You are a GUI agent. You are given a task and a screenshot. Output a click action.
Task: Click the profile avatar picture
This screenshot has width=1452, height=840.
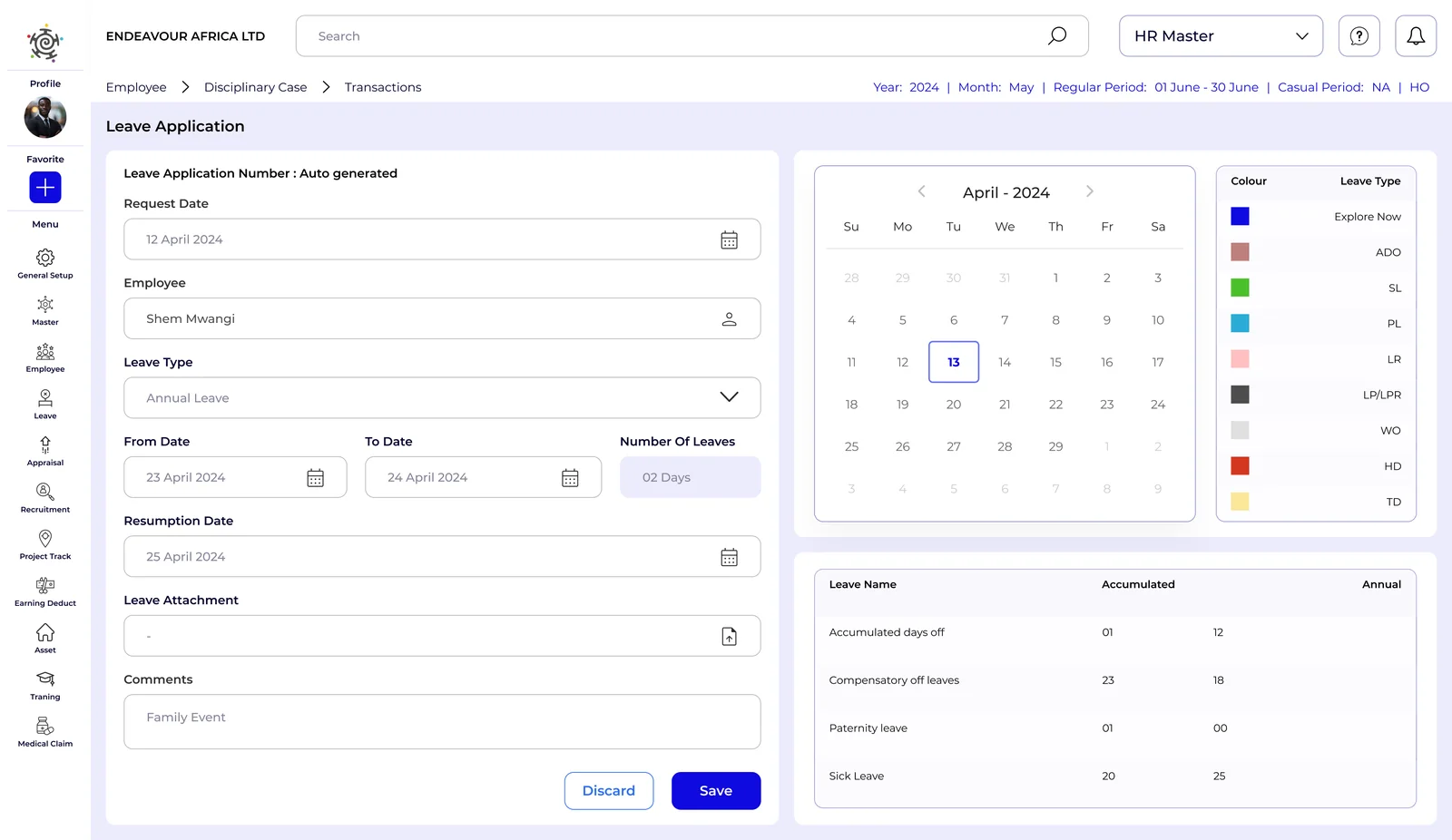pyautogui.click(x=45, y=117)
